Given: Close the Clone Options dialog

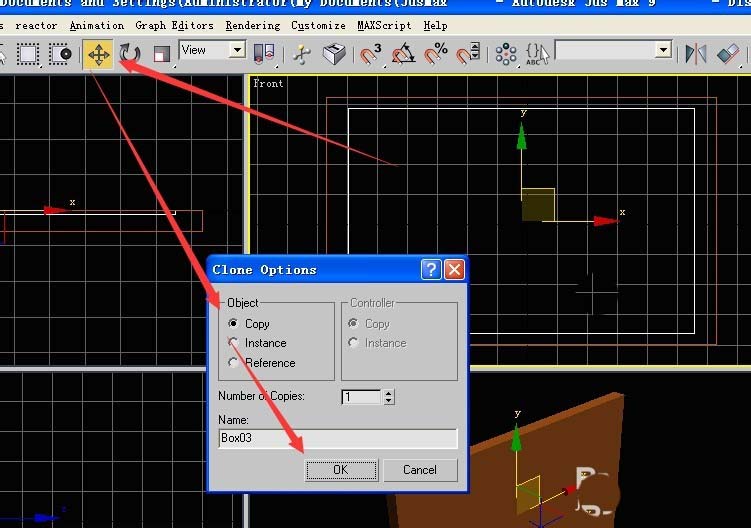Looking at the screenshot, I should click(x=455, y=270).
